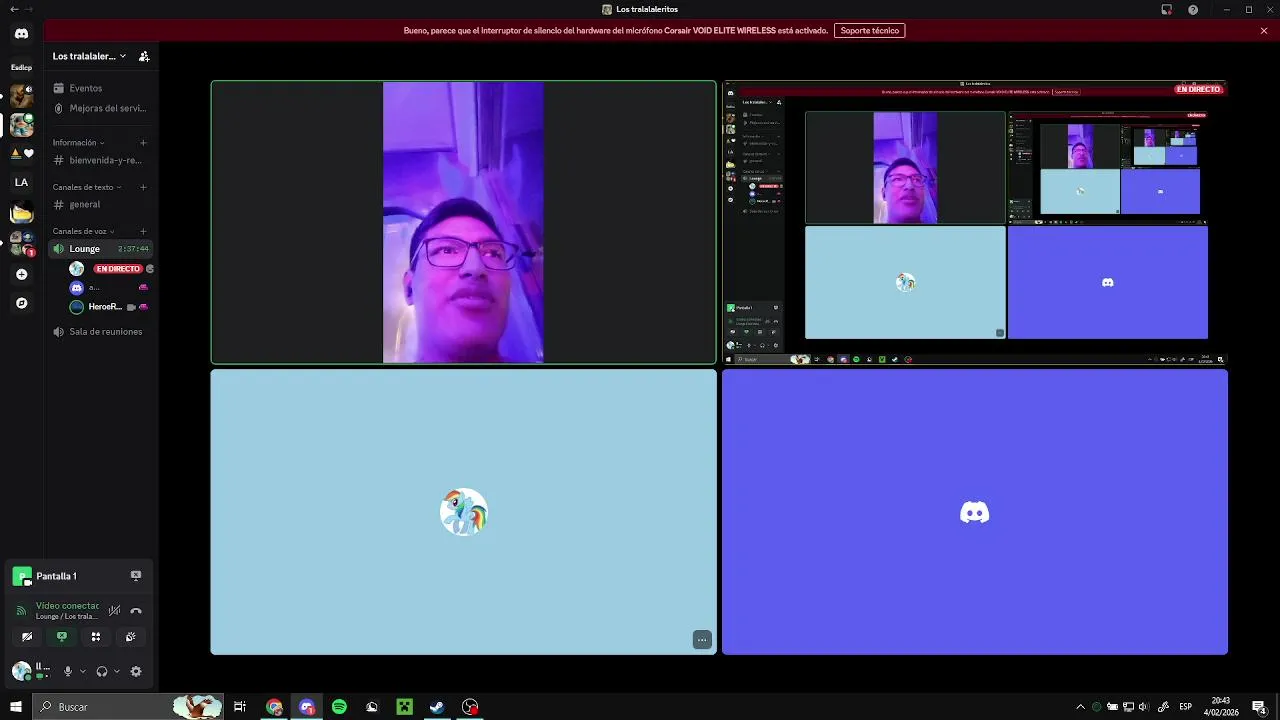The width and height of the screenshot is (1280, 720).
Task: Join Sala de reuniones voice channel
Action: (101, 331)
